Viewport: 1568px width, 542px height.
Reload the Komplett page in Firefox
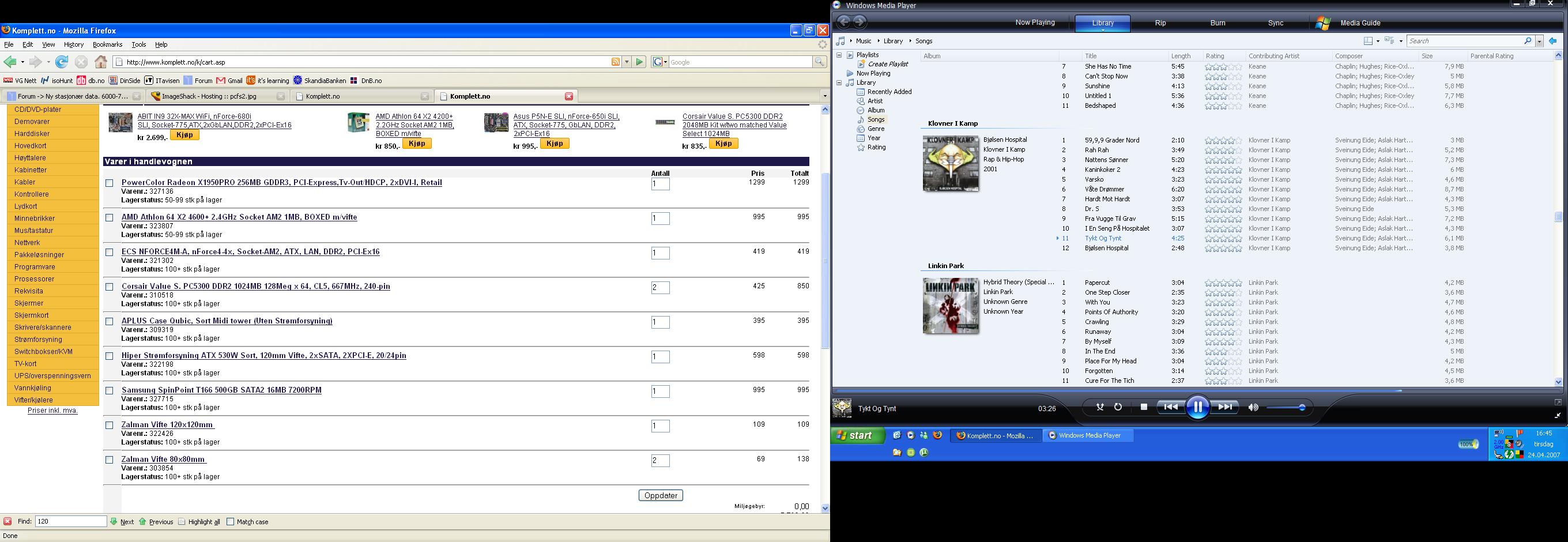pos(62,62)
